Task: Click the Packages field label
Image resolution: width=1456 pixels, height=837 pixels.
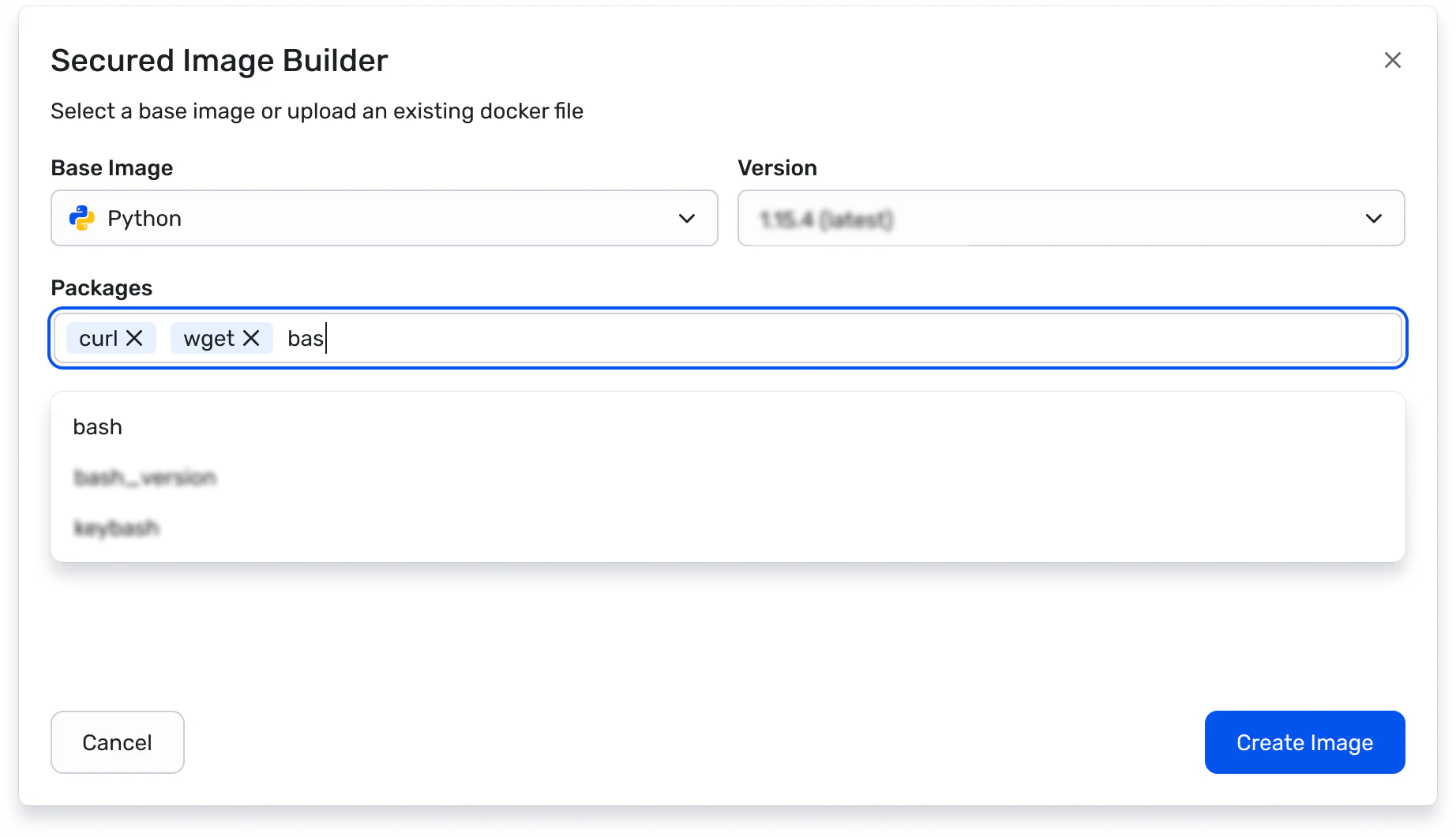Action: coord(102,288)
